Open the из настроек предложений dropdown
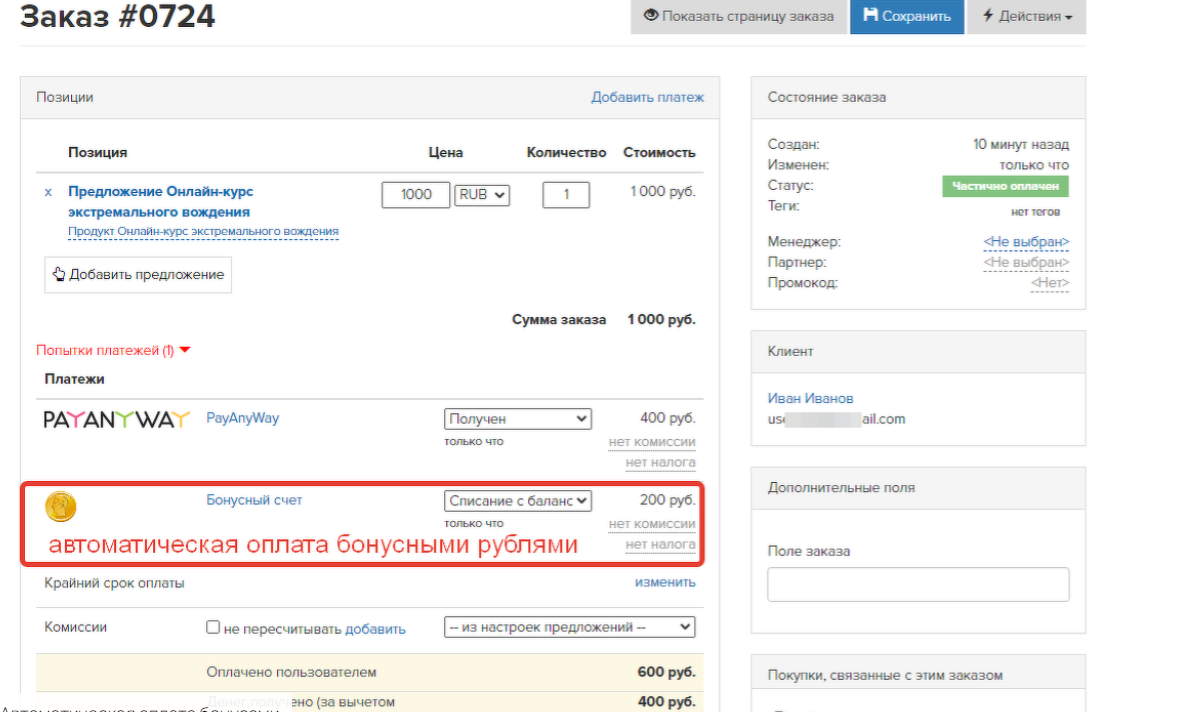The image size is (1193, 712). point(569,627)
